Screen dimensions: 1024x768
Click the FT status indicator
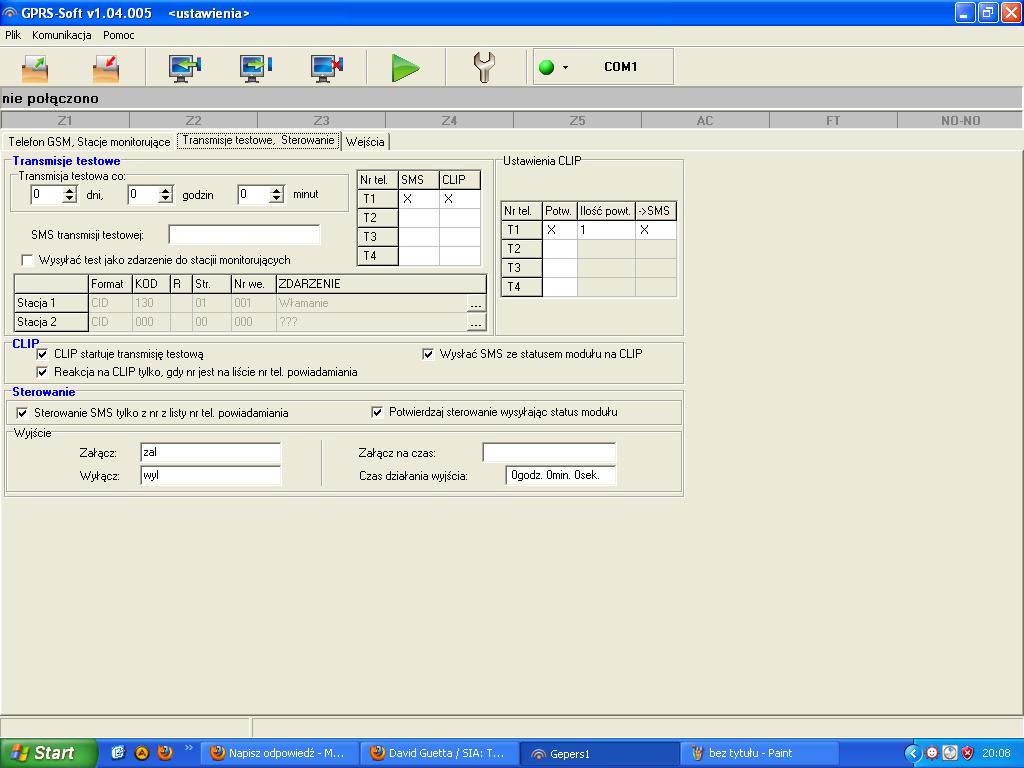[833, 120]
